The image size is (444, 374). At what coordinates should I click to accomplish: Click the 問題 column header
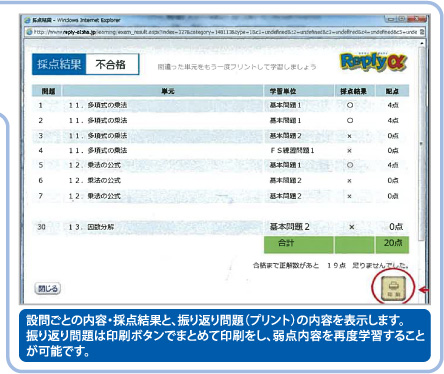click(48, 91)
